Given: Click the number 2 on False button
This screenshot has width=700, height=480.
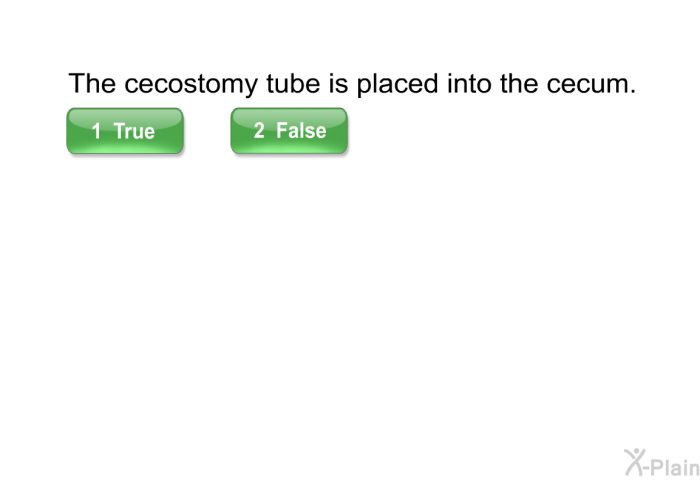Looking at the screenshot, I should [259, 130].
